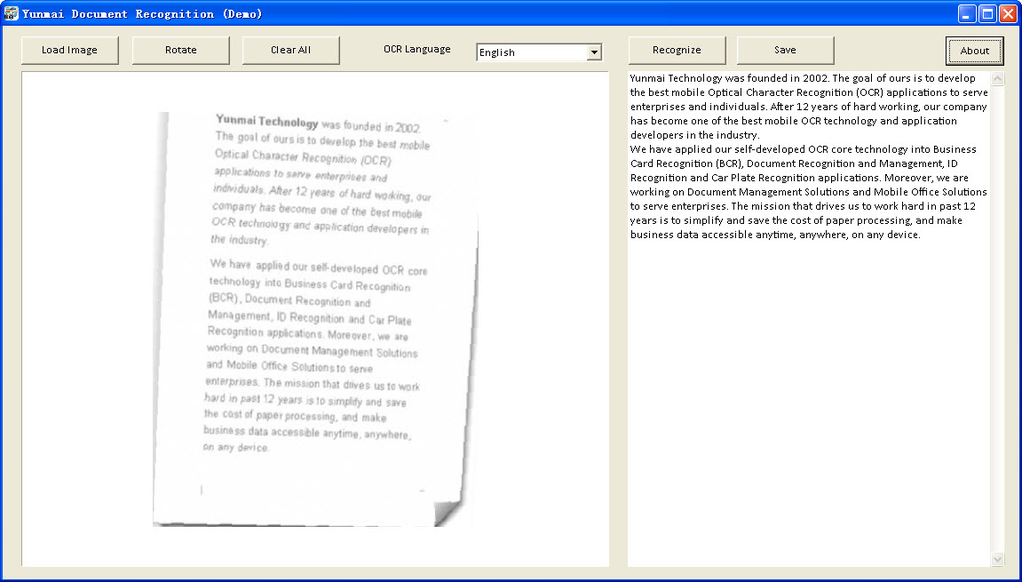Screen dimensions: 1022x582
Task: Click the up arrow of the text scrollbar
Action: click(x=997, y=79)
